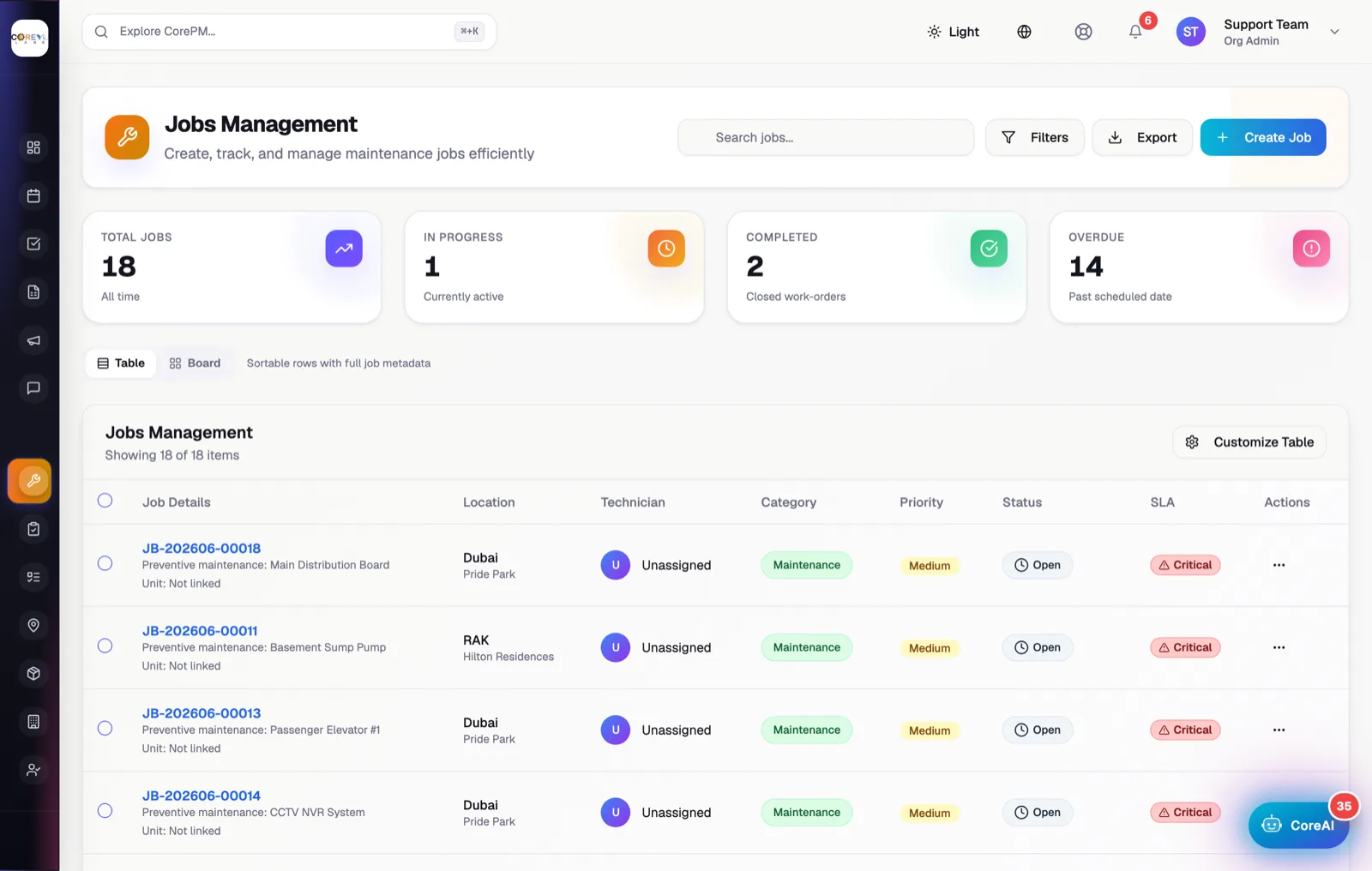
Task: Open the building icon in sidebar
Action: 33,722
